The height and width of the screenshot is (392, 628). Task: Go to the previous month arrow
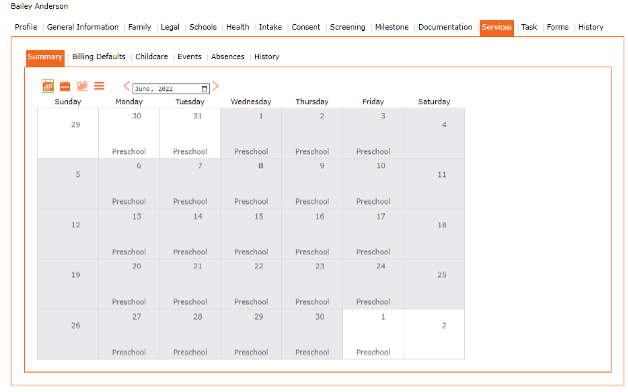point(126,86)
